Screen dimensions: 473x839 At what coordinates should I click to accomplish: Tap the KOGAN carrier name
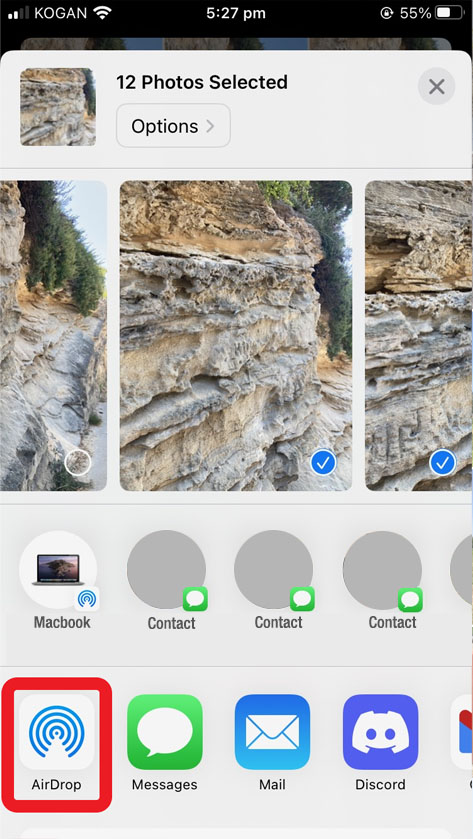coord(60,13)
